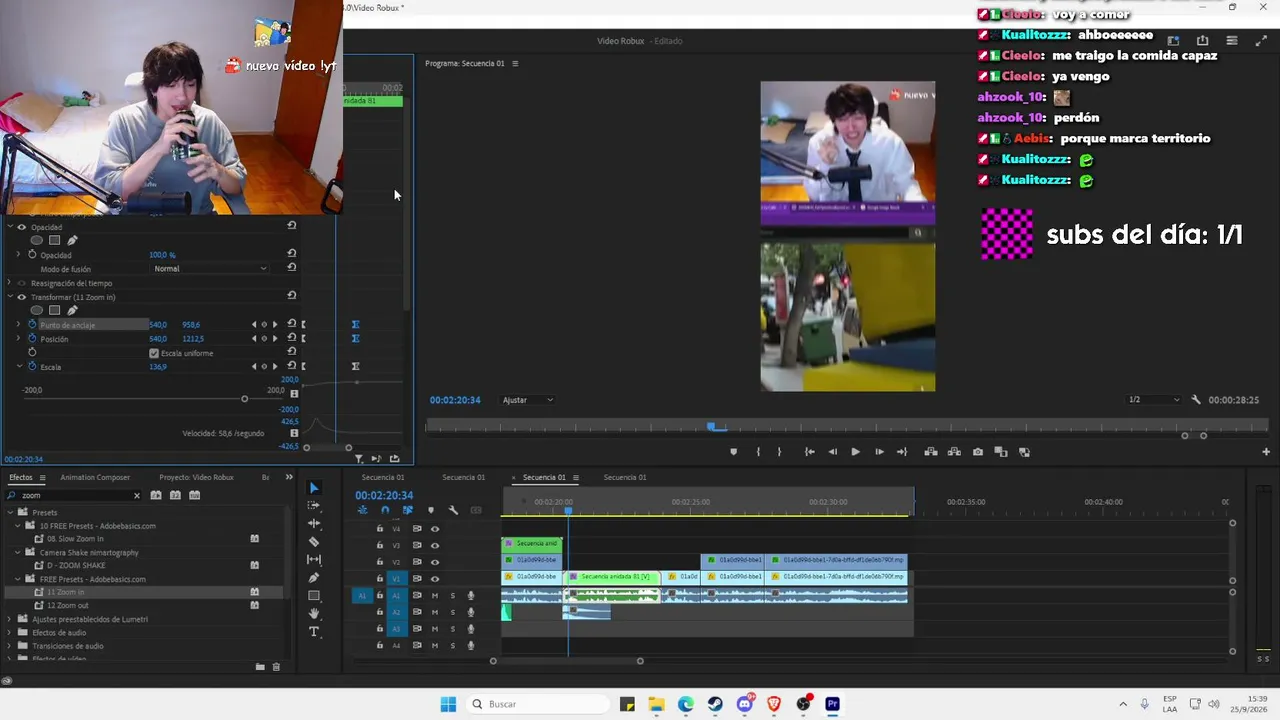Select the Type tool in the tools panel
This screenshot has height=720, width=1280.
click(x=314, y=632)
